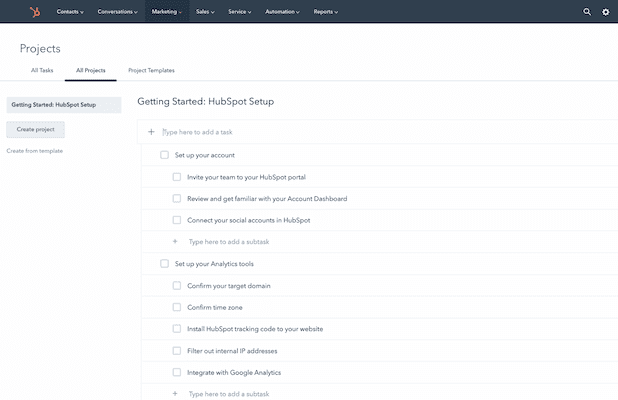Open the Set up your Analytics tools text
This screenshot has height=400, width=618.
click(214, 264)
